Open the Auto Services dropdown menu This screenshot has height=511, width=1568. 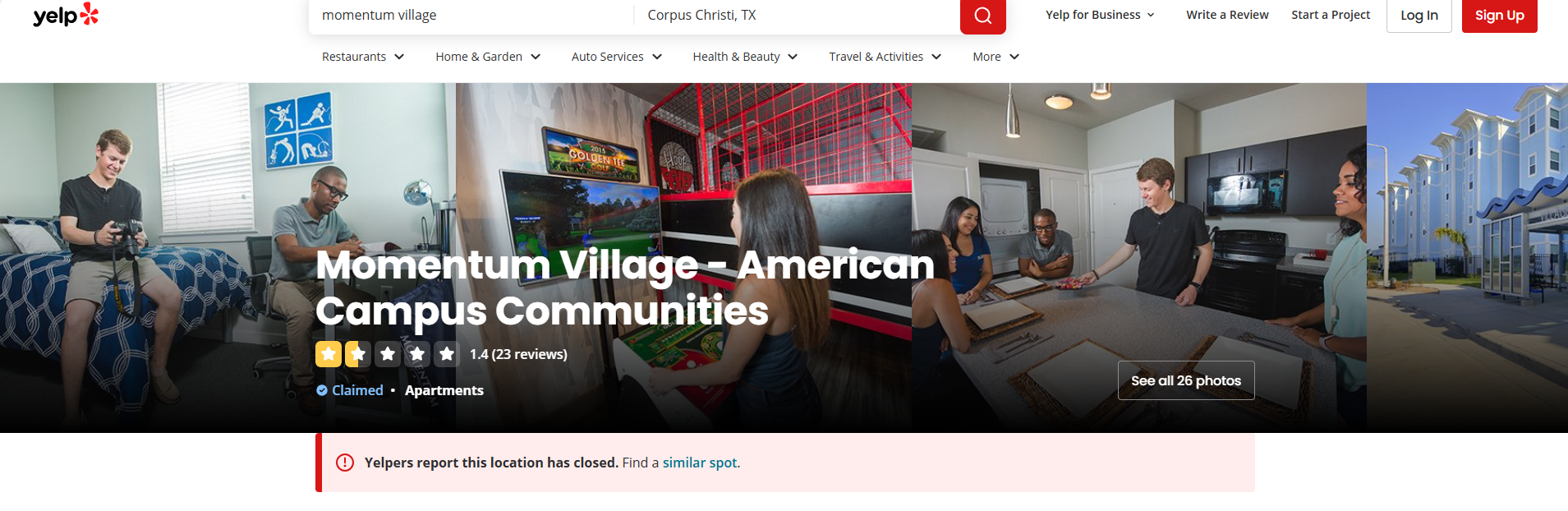[617, 57]
